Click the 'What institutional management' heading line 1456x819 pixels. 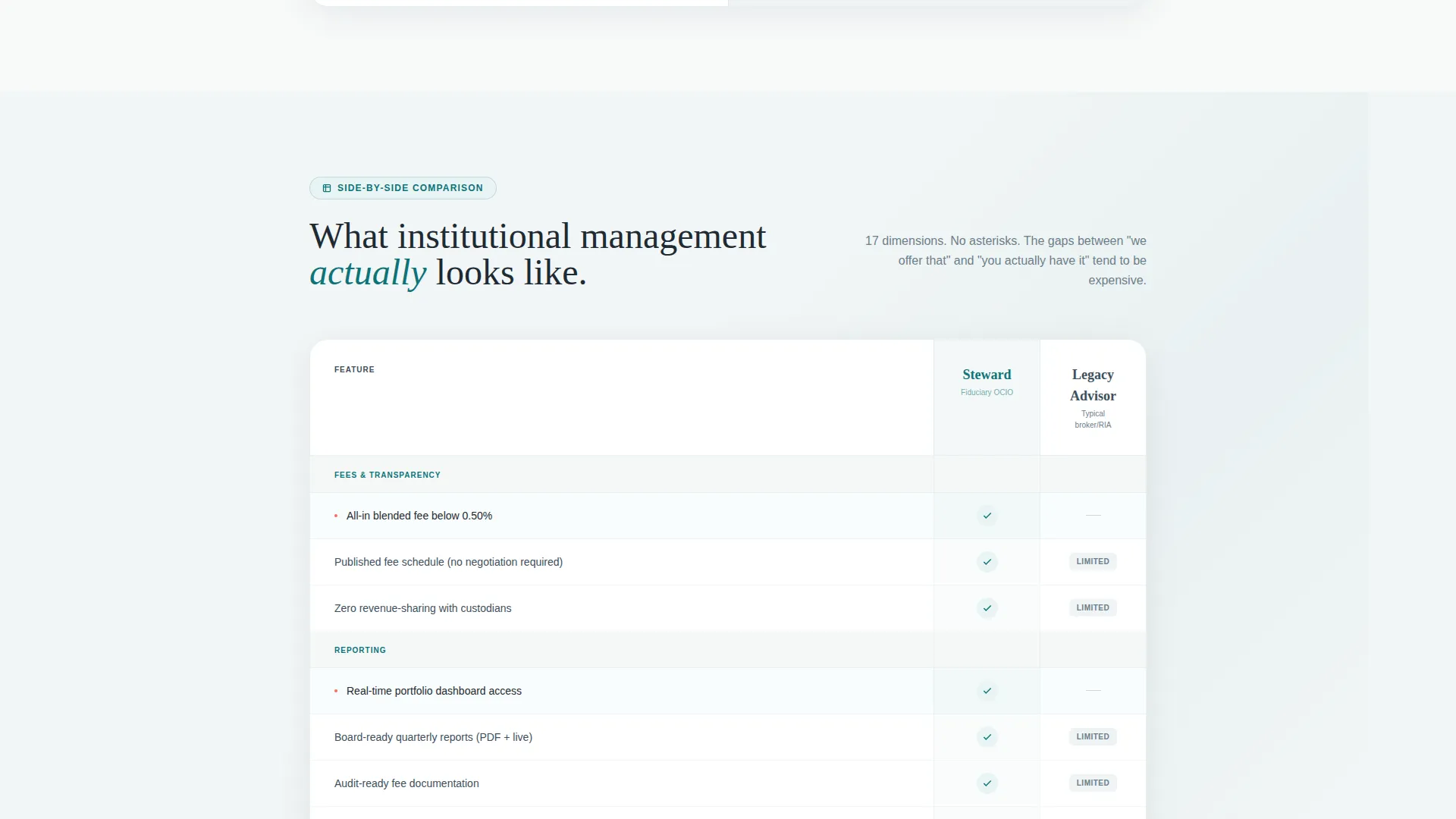coord(538,237)
